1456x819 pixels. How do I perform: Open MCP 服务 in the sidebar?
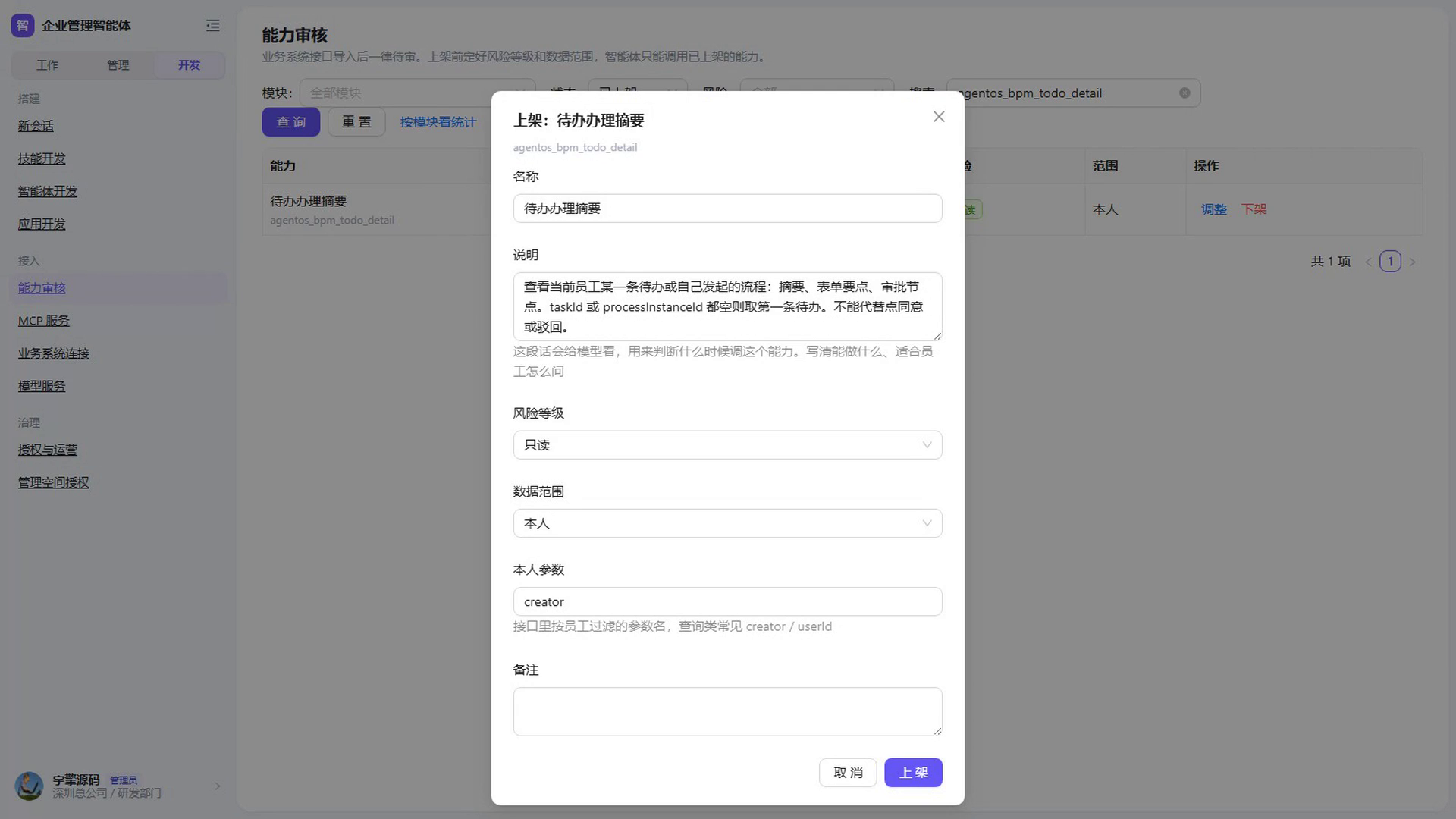(44, 321)
